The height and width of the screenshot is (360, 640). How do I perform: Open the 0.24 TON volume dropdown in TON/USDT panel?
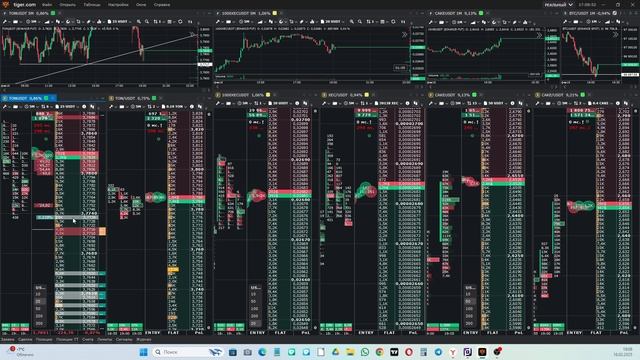(x=173, y=107)
